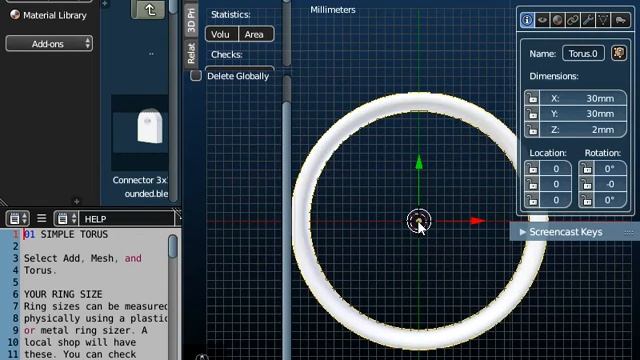Image resolution: width=640 pixels, height=360 pixels.
Task: Click the Connector 3x thumbnail preview
Action: [x=140, y=133]
